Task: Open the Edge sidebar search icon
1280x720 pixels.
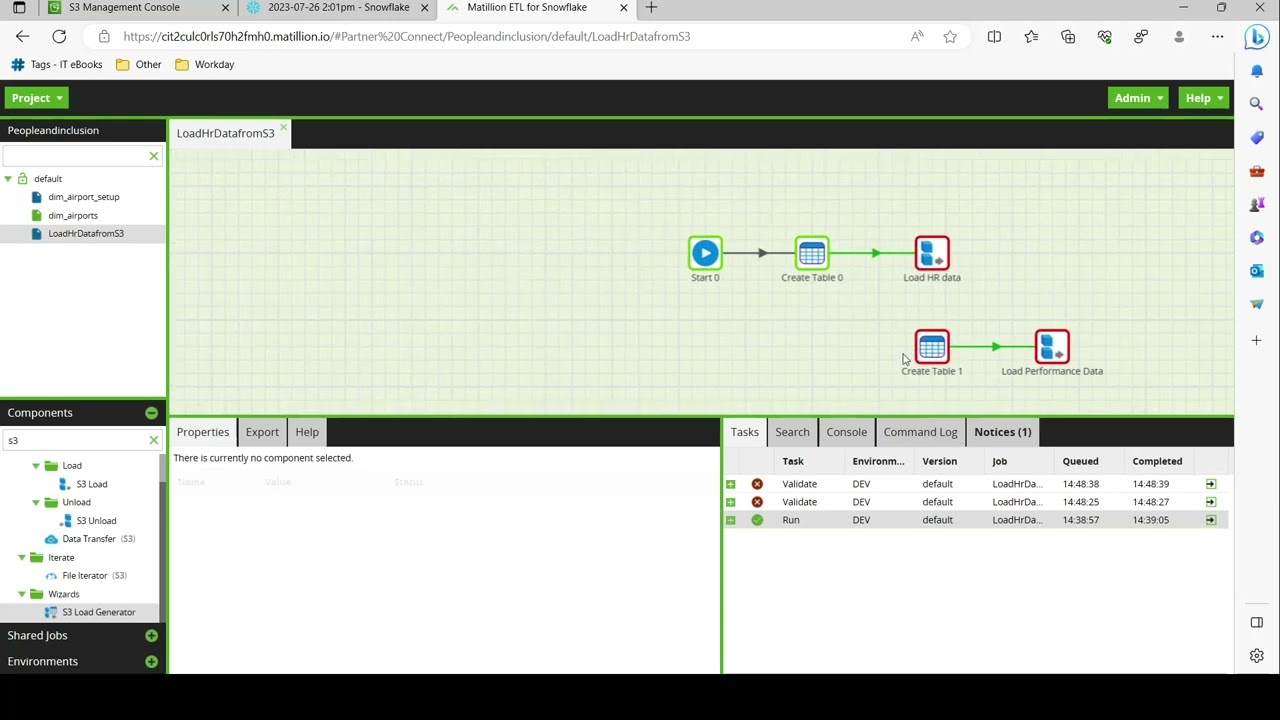Action: tap(1257, 104)
